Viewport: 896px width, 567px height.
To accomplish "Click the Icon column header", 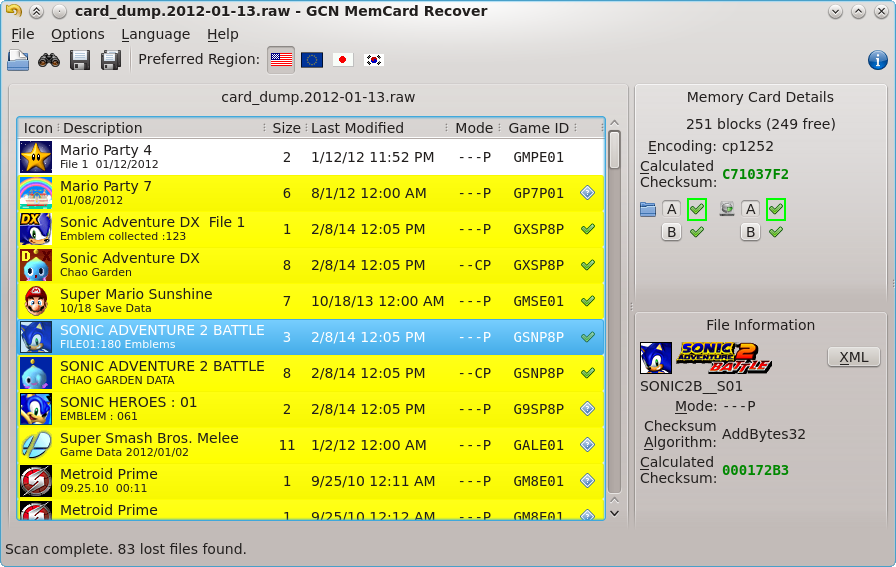I will (x=38, y=128).
